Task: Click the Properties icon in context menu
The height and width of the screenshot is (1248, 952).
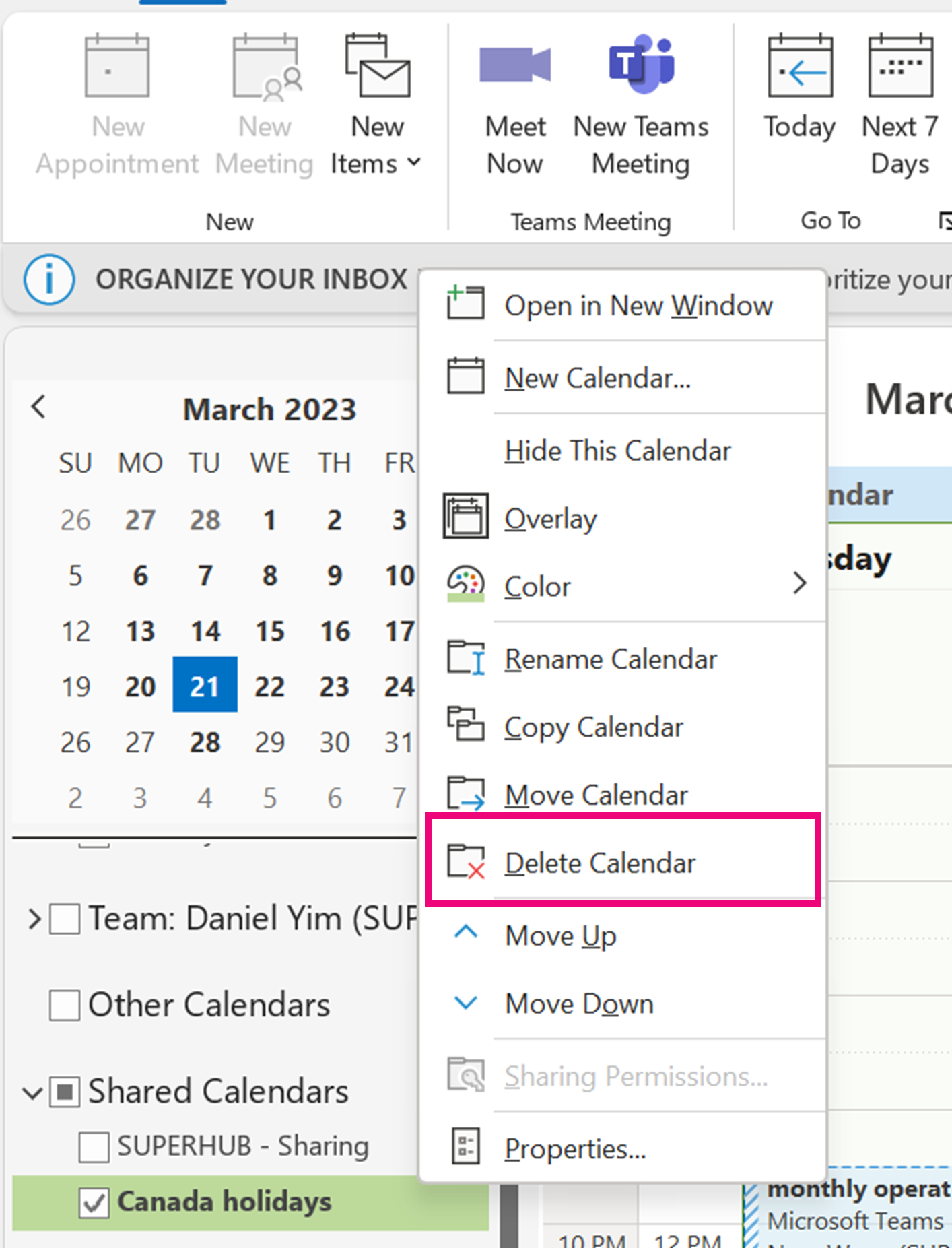Action: coord(465,1146)
